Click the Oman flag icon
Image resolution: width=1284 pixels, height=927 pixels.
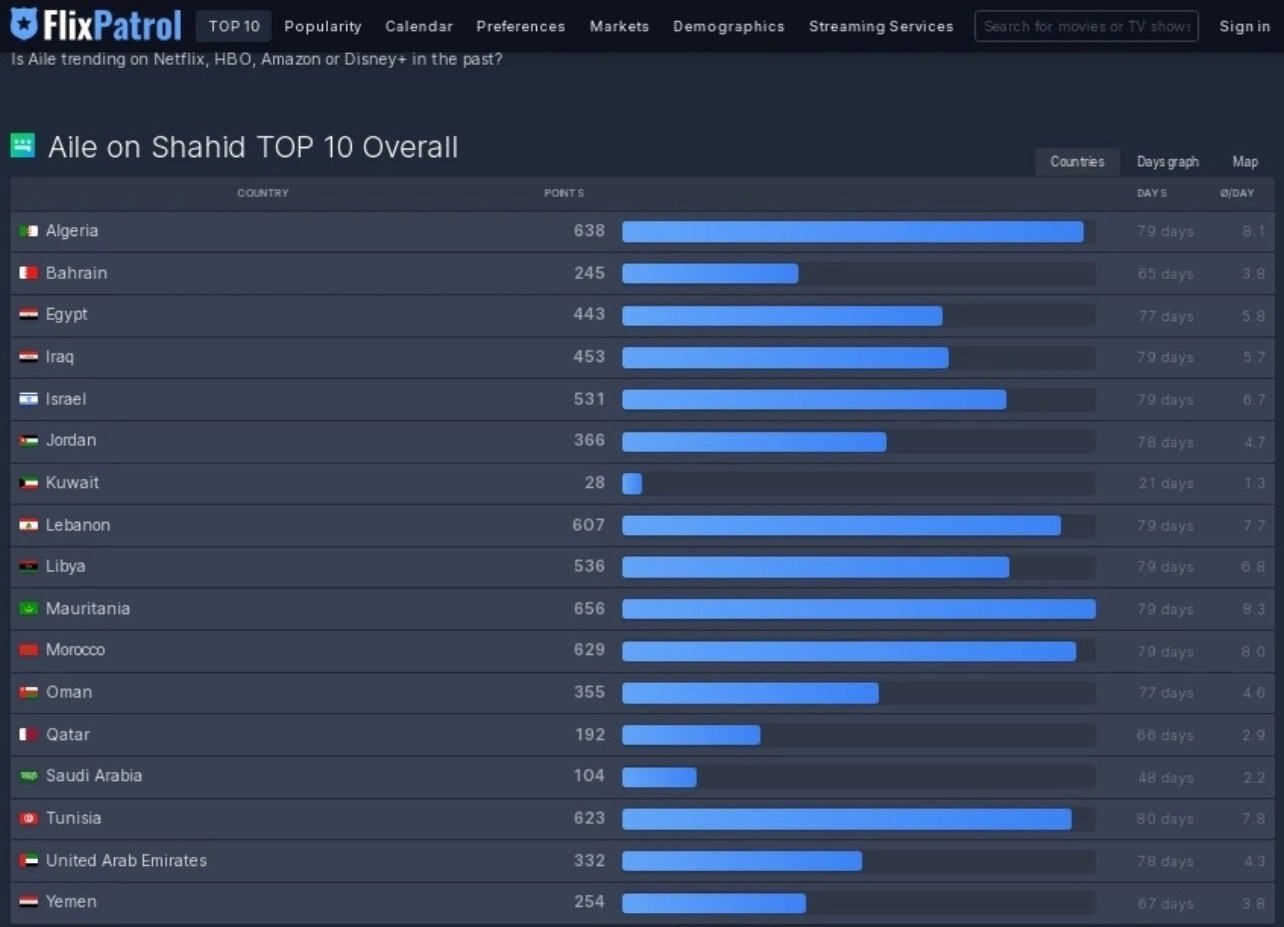tap(29, 692)
